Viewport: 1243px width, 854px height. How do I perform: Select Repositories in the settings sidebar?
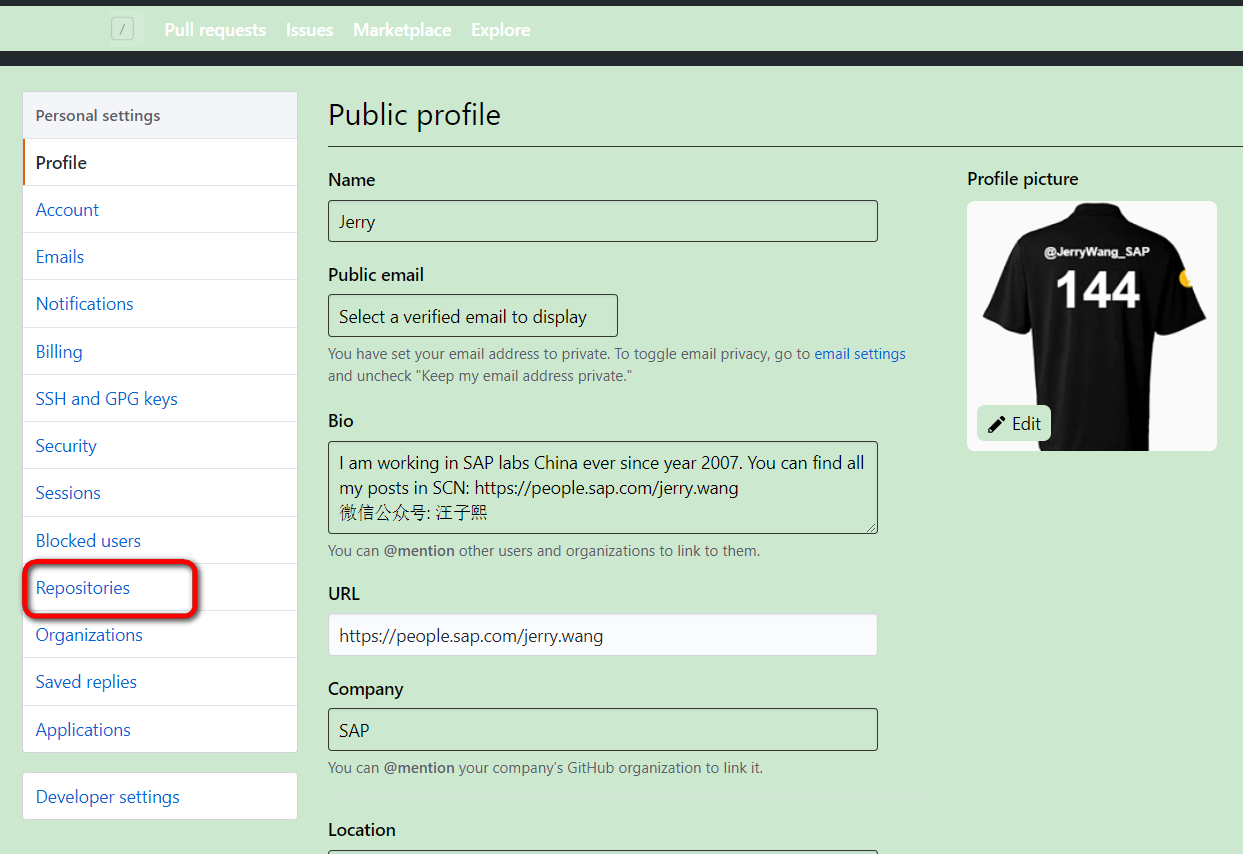[83, 588]
